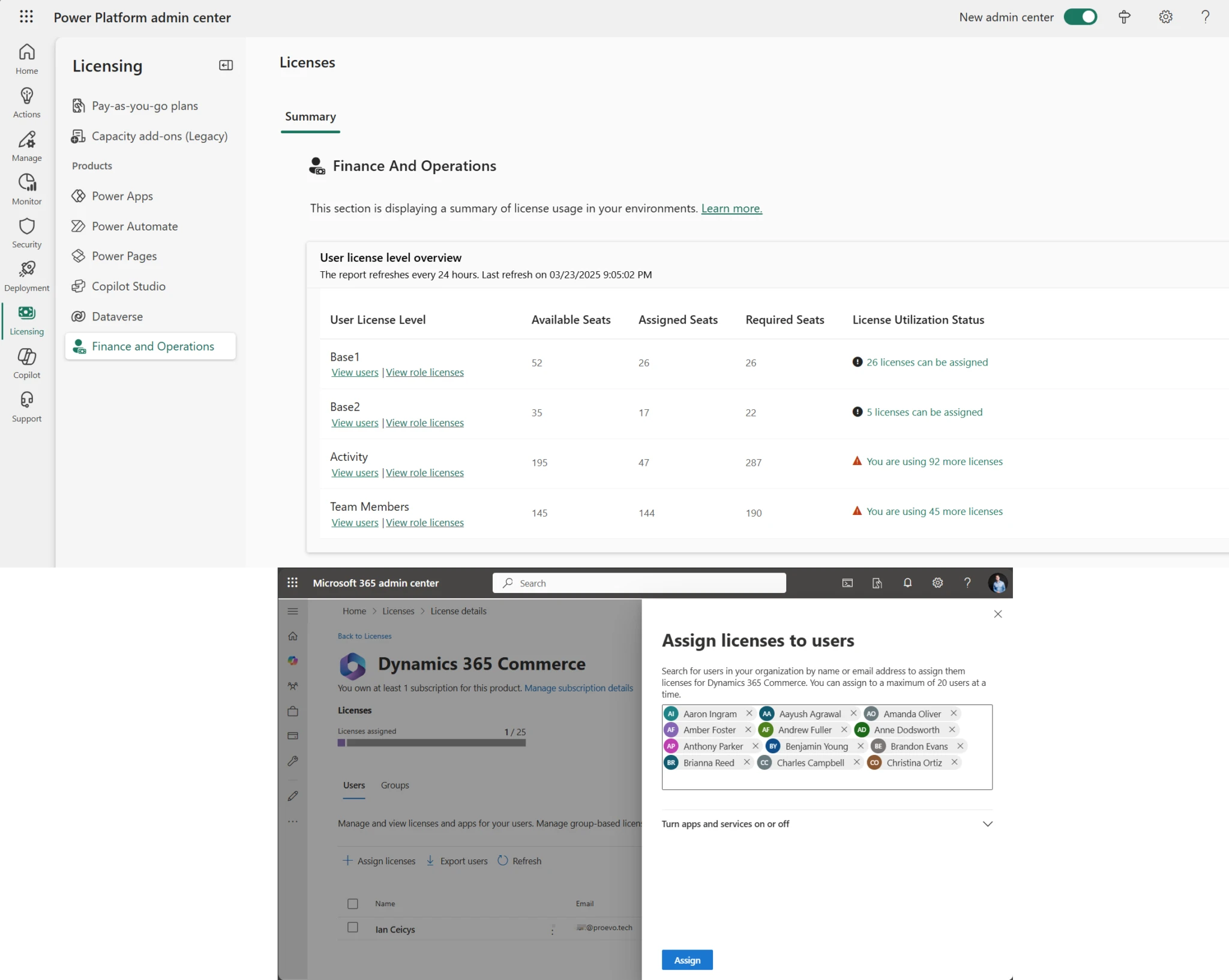Open Deployment in left rail
The height and width of the screenshot is (980, 1229).
point(26,277)
